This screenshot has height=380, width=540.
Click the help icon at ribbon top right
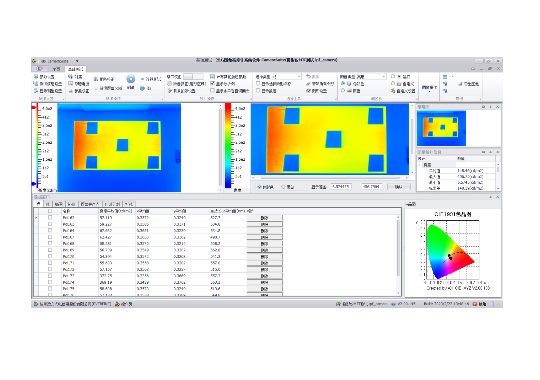pos(473,69)
